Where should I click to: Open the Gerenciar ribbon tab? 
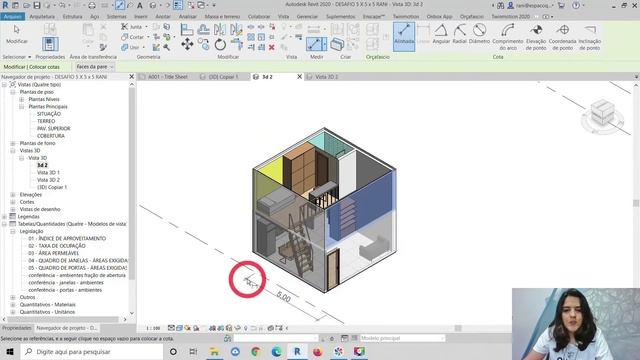pyautogui.click(x=307, y=16)
